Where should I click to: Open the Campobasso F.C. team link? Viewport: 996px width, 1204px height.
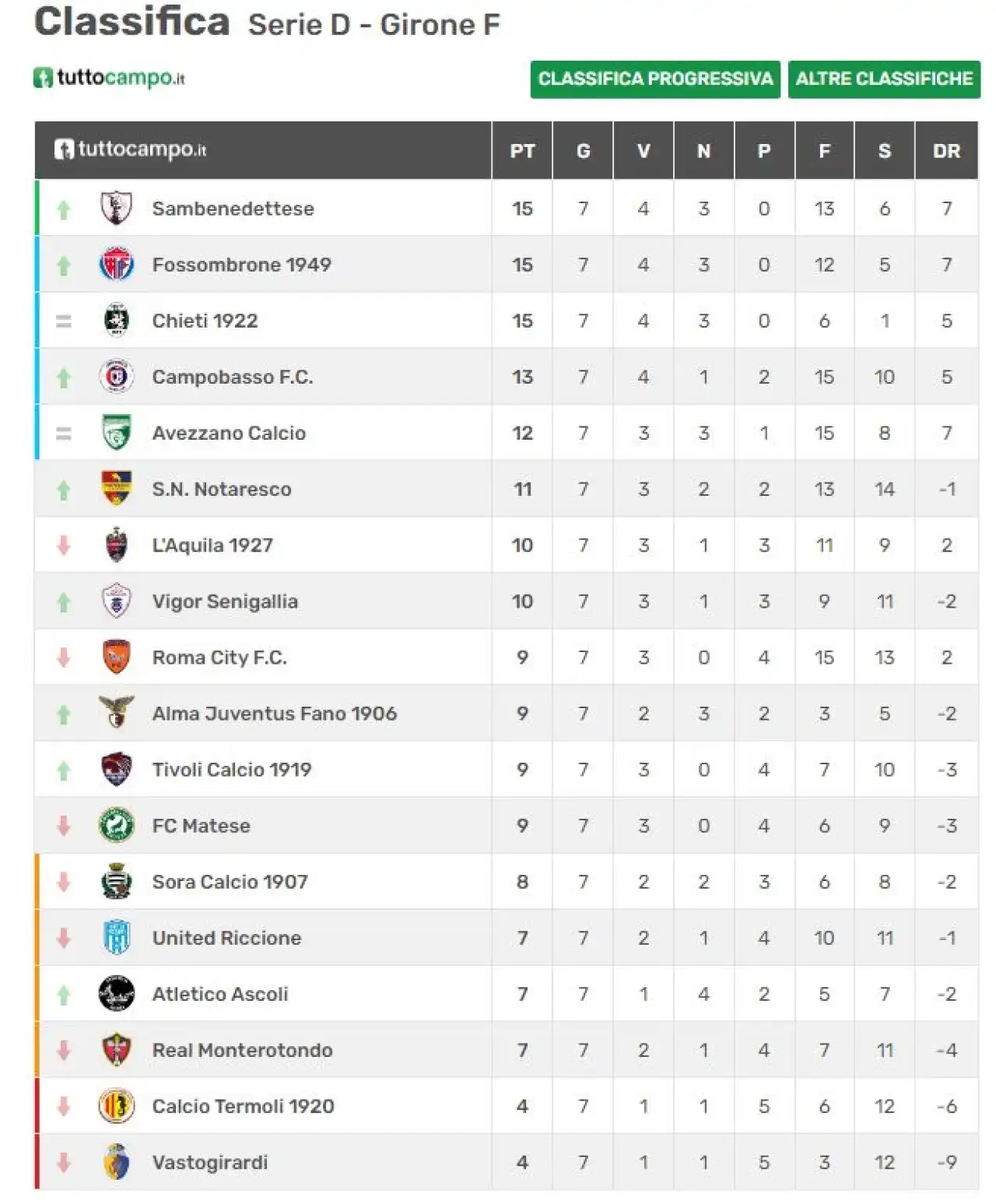click(x=233, y=377)
